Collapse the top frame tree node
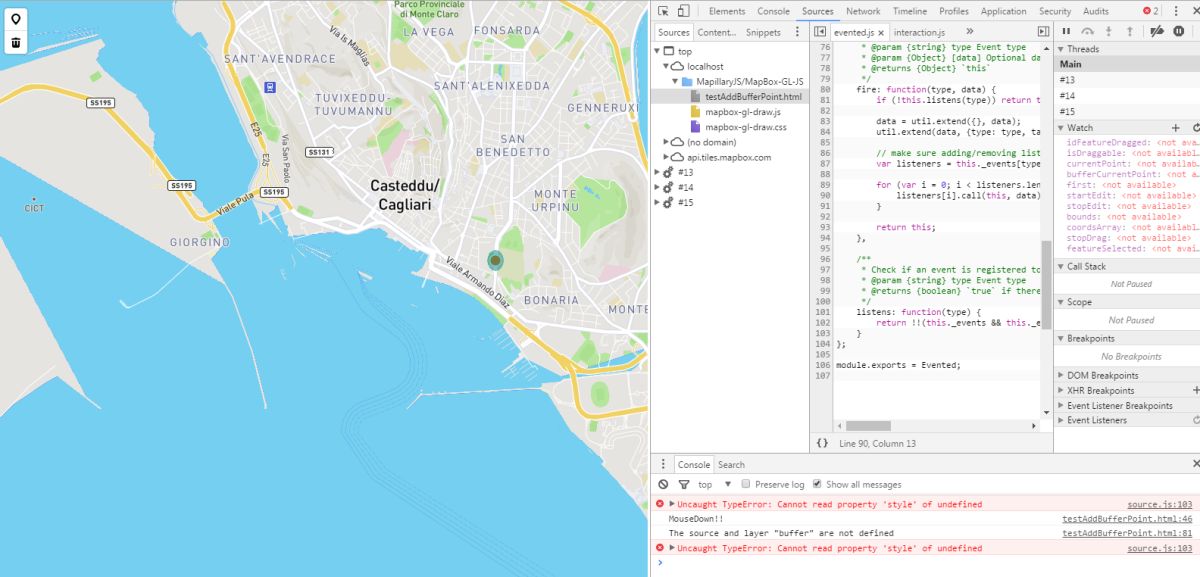Screen dimensions: 1200x577 coord(657,51)
